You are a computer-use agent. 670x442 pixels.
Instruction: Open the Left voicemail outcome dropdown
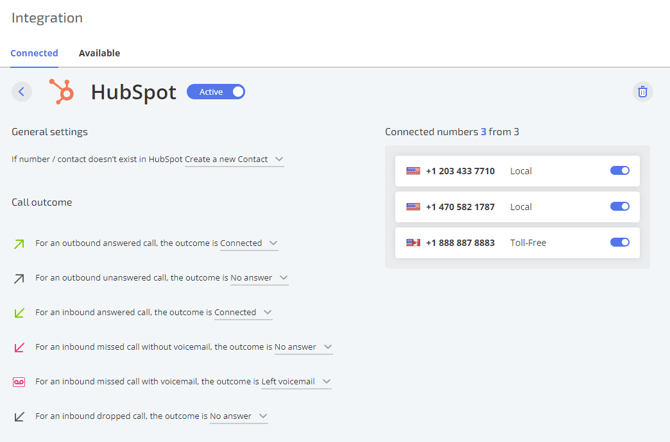click(x=297, y=382)
